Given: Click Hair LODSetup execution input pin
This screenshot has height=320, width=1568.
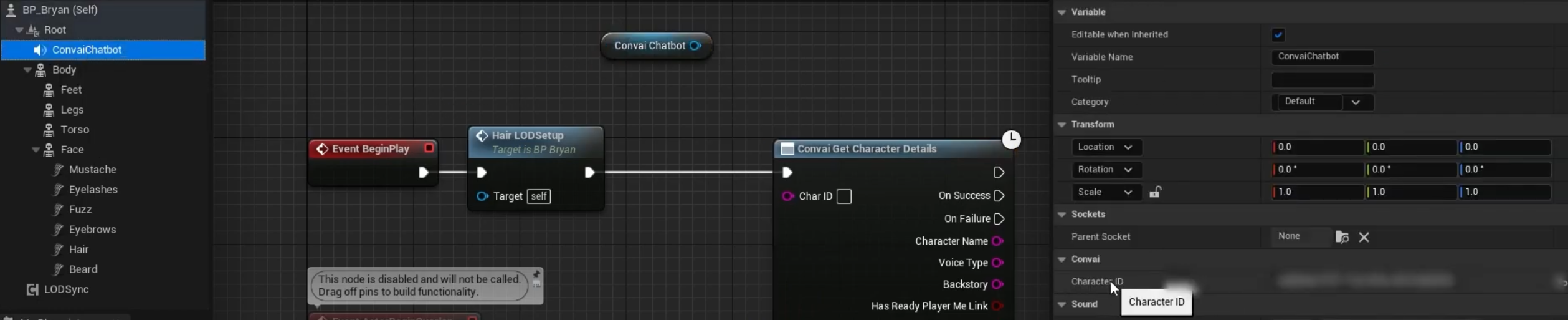Looking at the screenshot, I should (482, 173).
